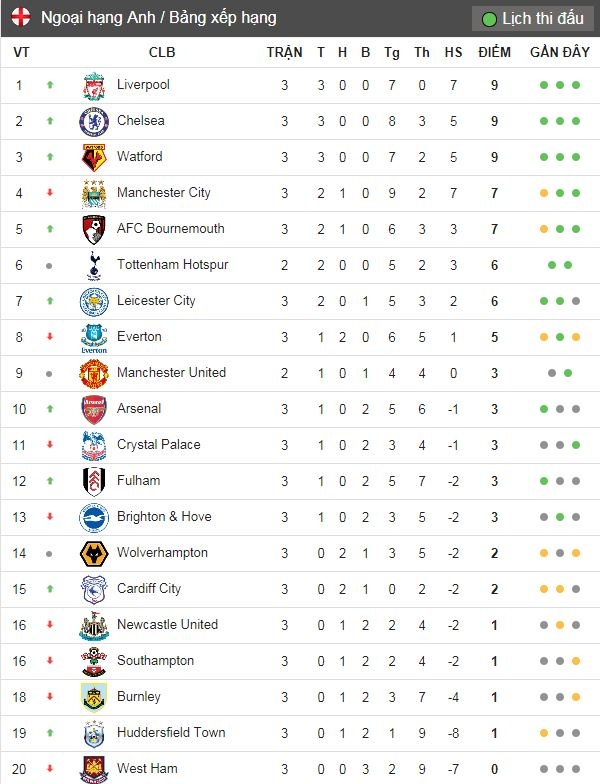Click the GẦN ĐÂY column header
The height and width of the screenshot is (784, 600).
(x=559, y=53)
